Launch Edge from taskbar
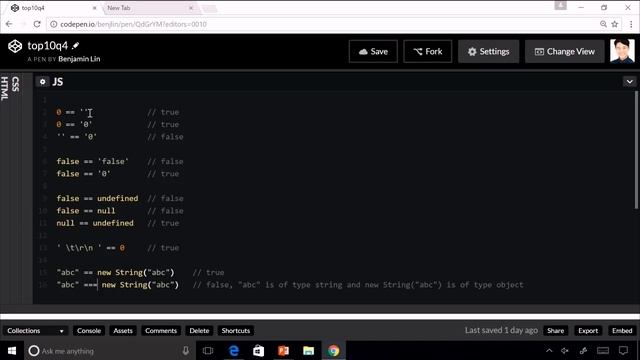The image size is (640, 360). tap(234, 351)
